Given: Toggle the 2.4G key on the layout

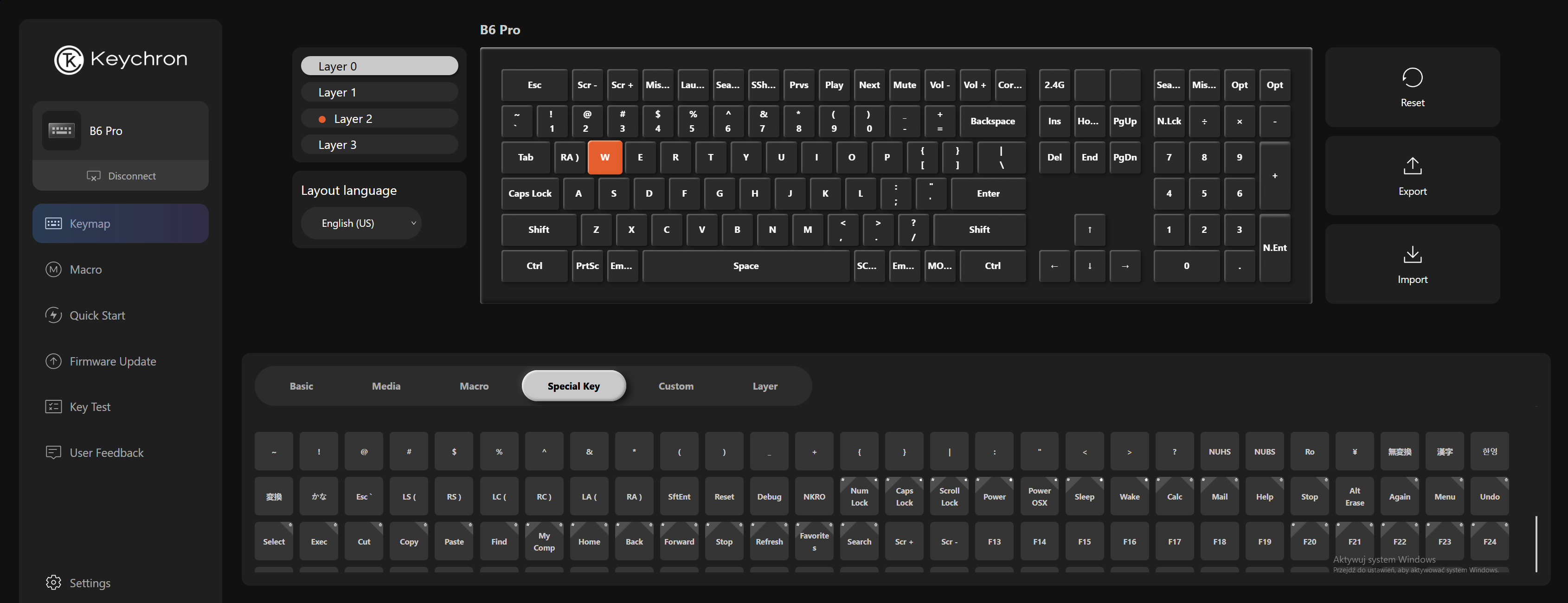Looking at the screenshot, I should coord(1054,85).
